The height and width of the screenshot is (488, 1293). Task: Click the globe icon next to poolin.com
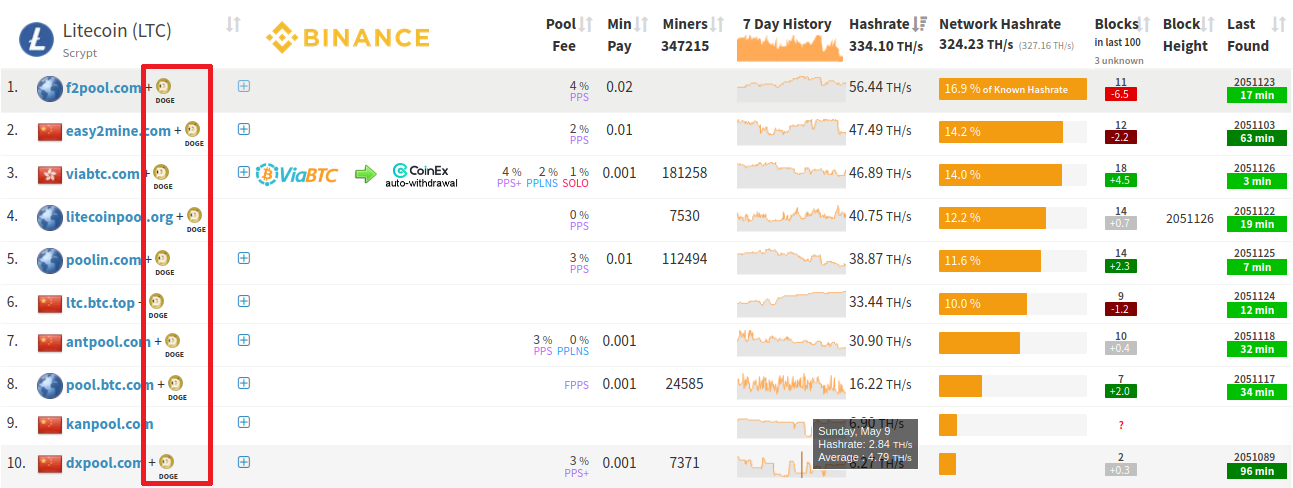(x=49, y=260)
